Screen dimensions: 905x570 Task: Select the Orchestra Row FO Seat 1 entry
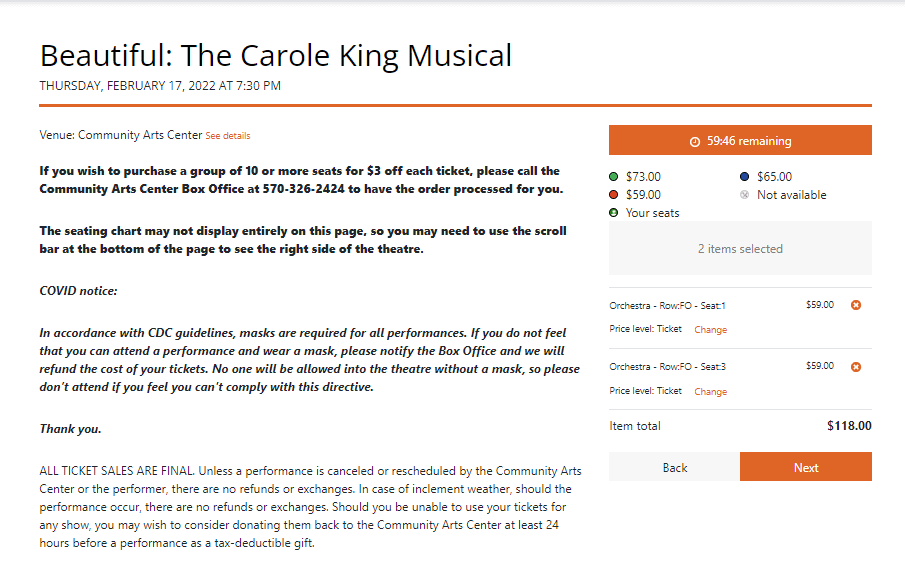tap(667, 306)
